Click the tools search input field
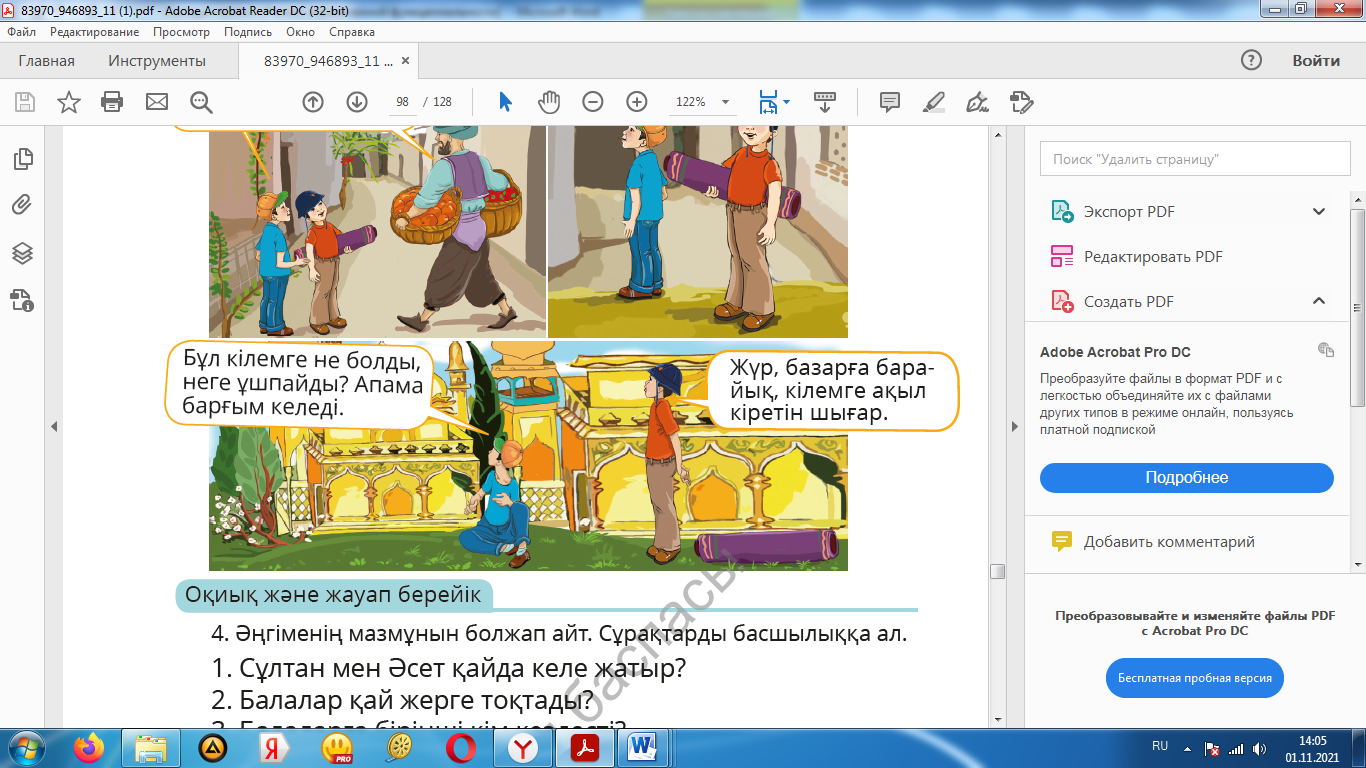The width and height of the screenshot is (1366, 768). tap(1194, 159)
